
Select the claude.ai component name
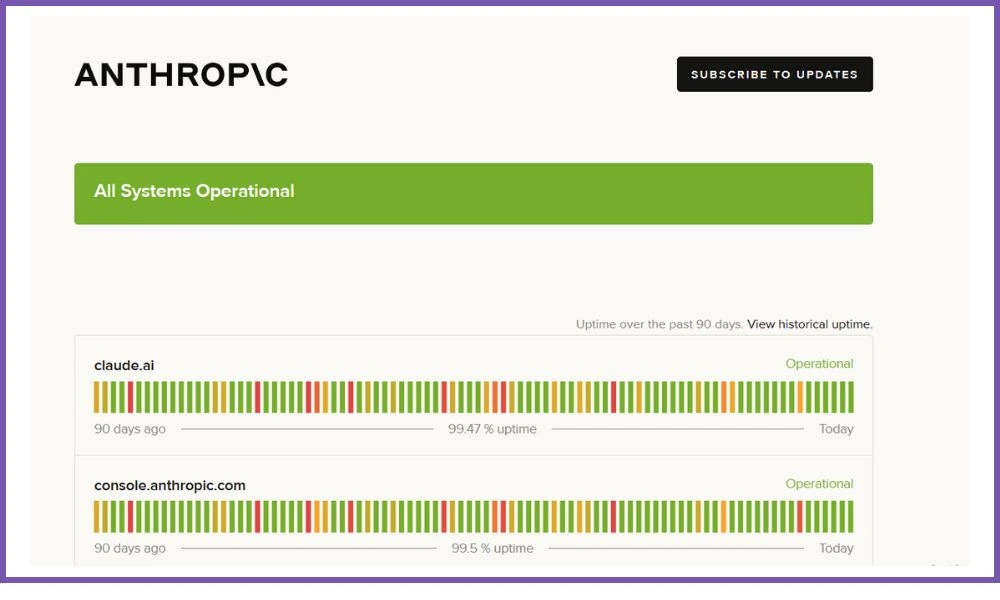pyautogui.click(x=124, y=365)
